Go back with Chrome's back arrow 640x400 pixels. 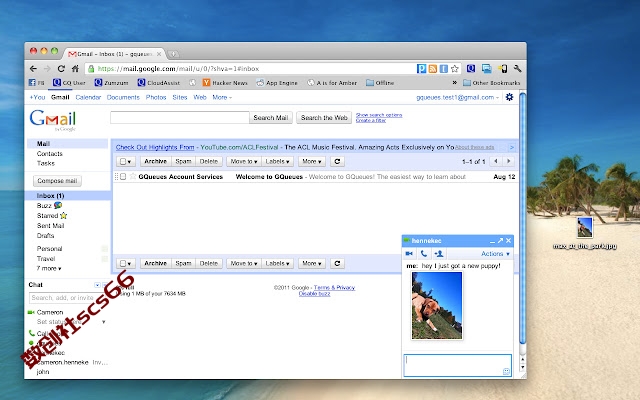(33, 69)
